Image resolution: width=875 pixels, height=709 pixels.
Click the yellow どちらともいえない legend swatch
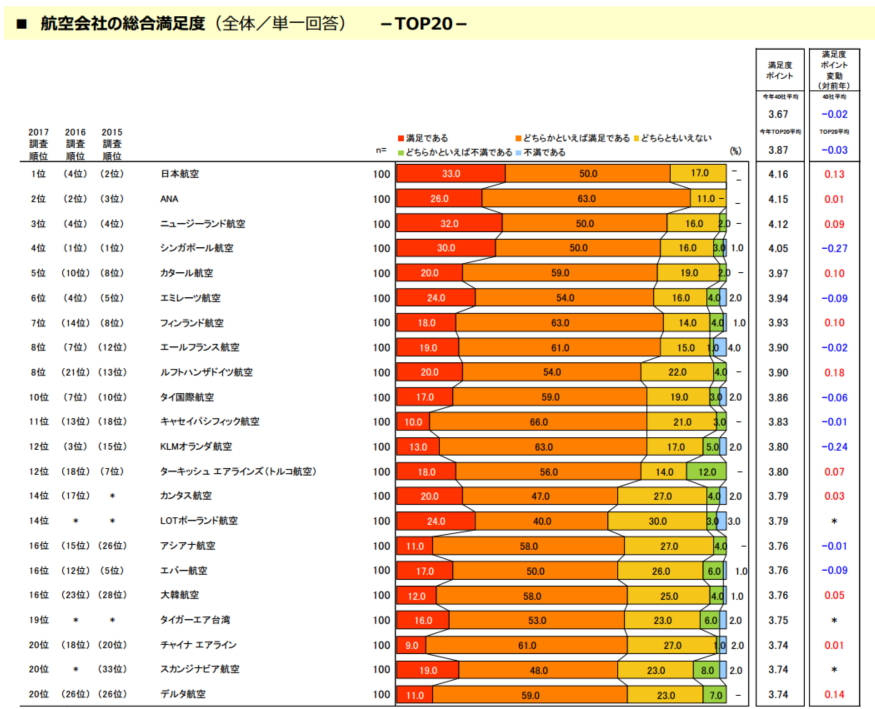(x=636, y=138)
